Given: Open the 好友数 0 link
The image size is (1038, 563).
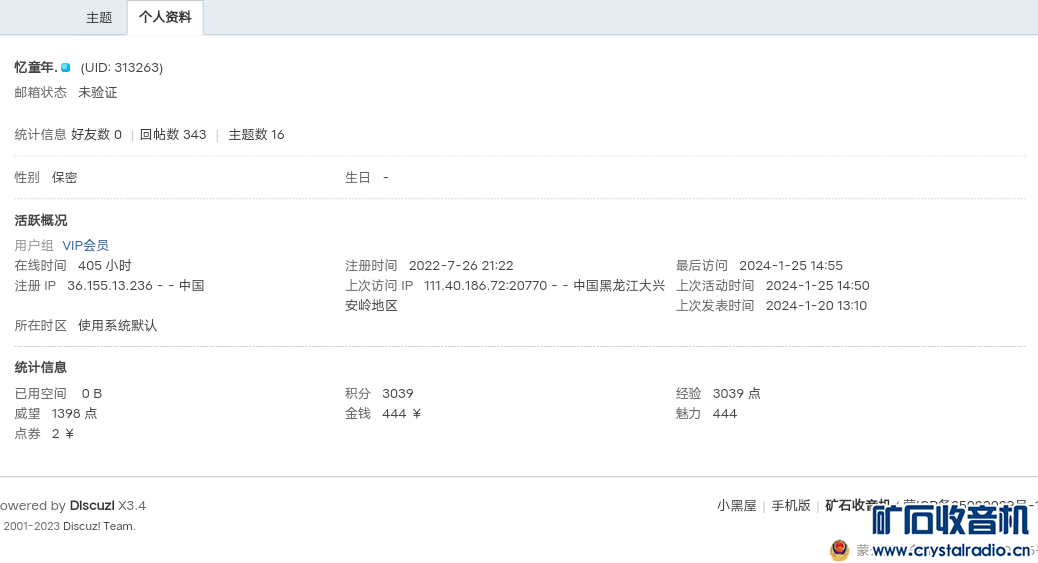Looking at the screenshot, I should coord(96,135).
